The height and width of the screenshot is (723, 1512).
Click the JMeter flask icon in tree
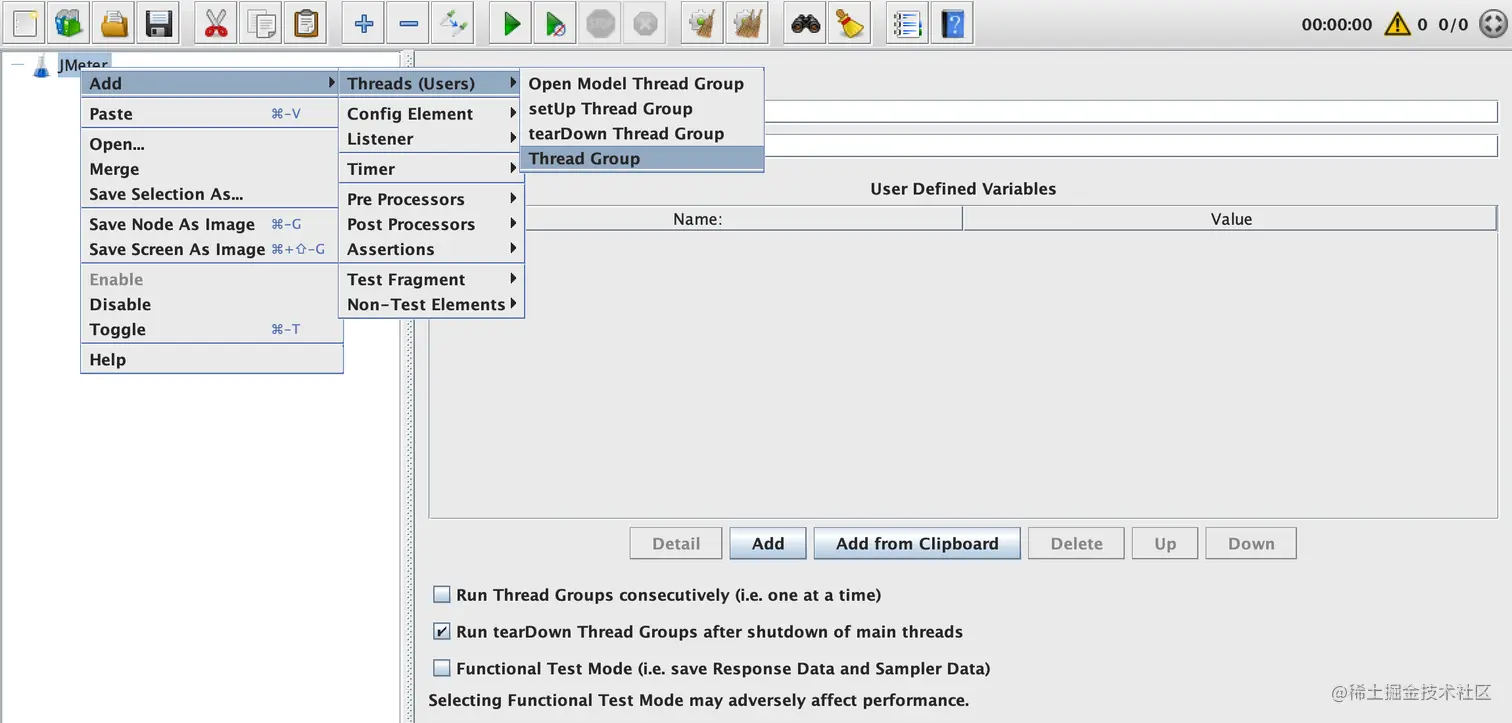pyautogui.click(x=41, y=66)
